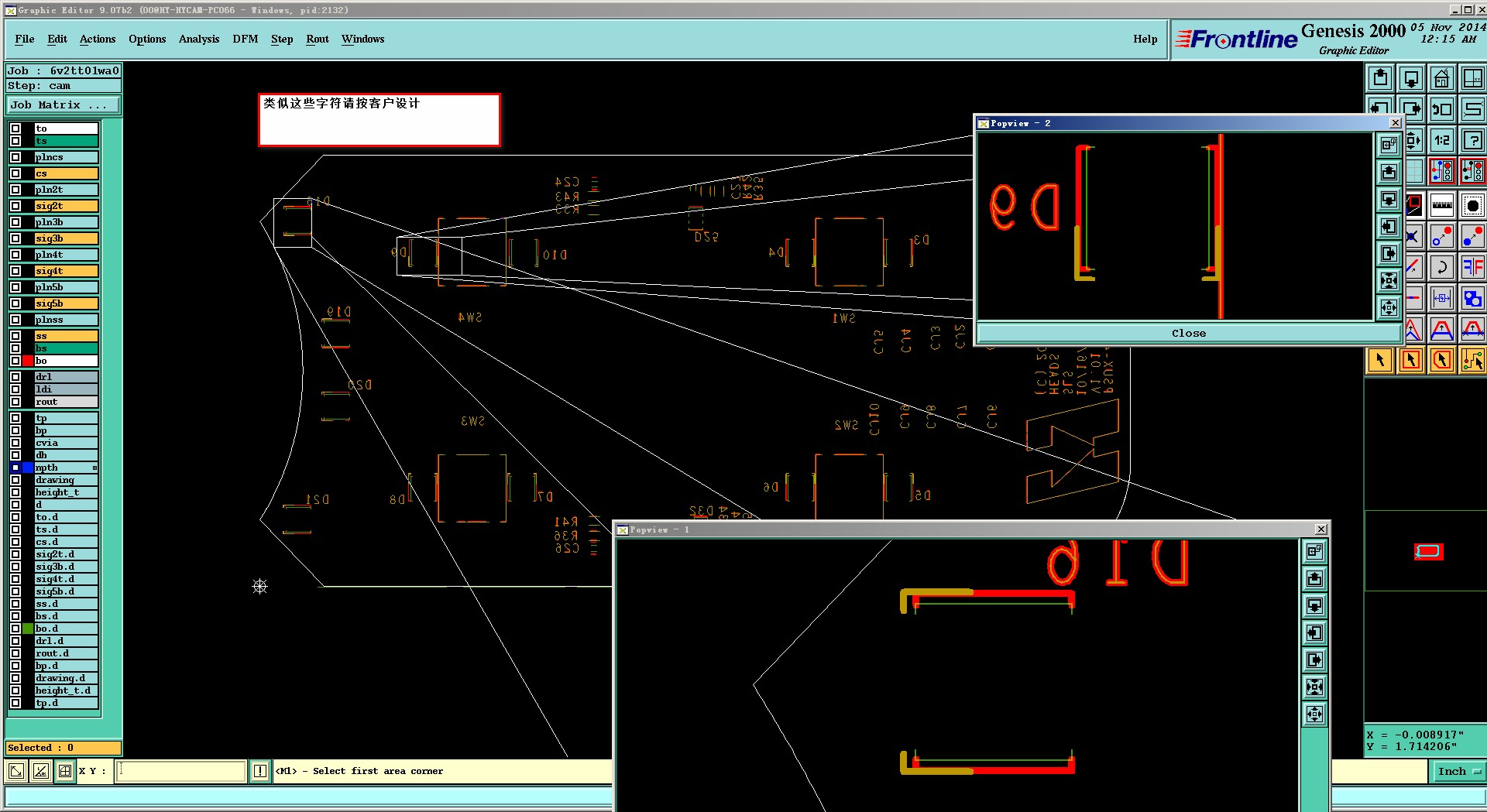This screenshot has height=812, width=1487.
Task: Click the pan up view icon
Action: coord(1380,78)
